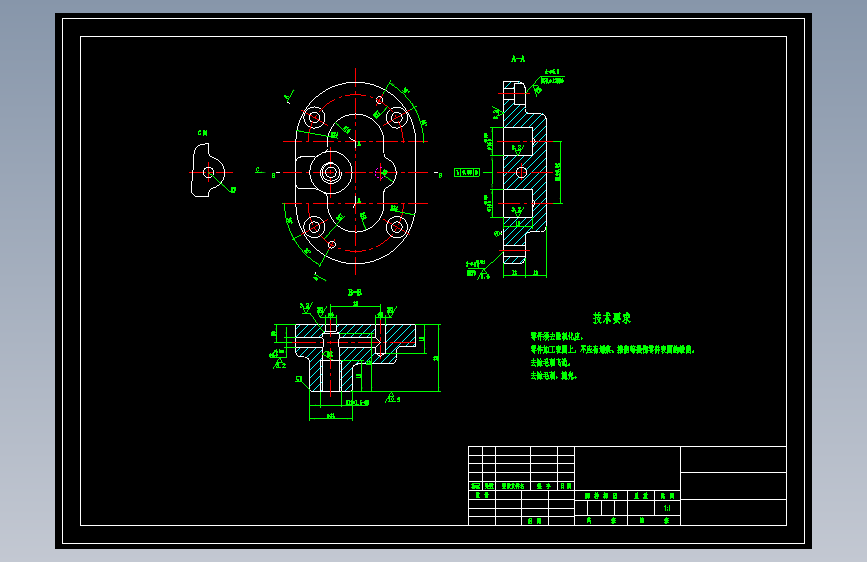Select the fourth technical requirement line
The height and width of the screenshot is (562, 867).
click(553, 376)
